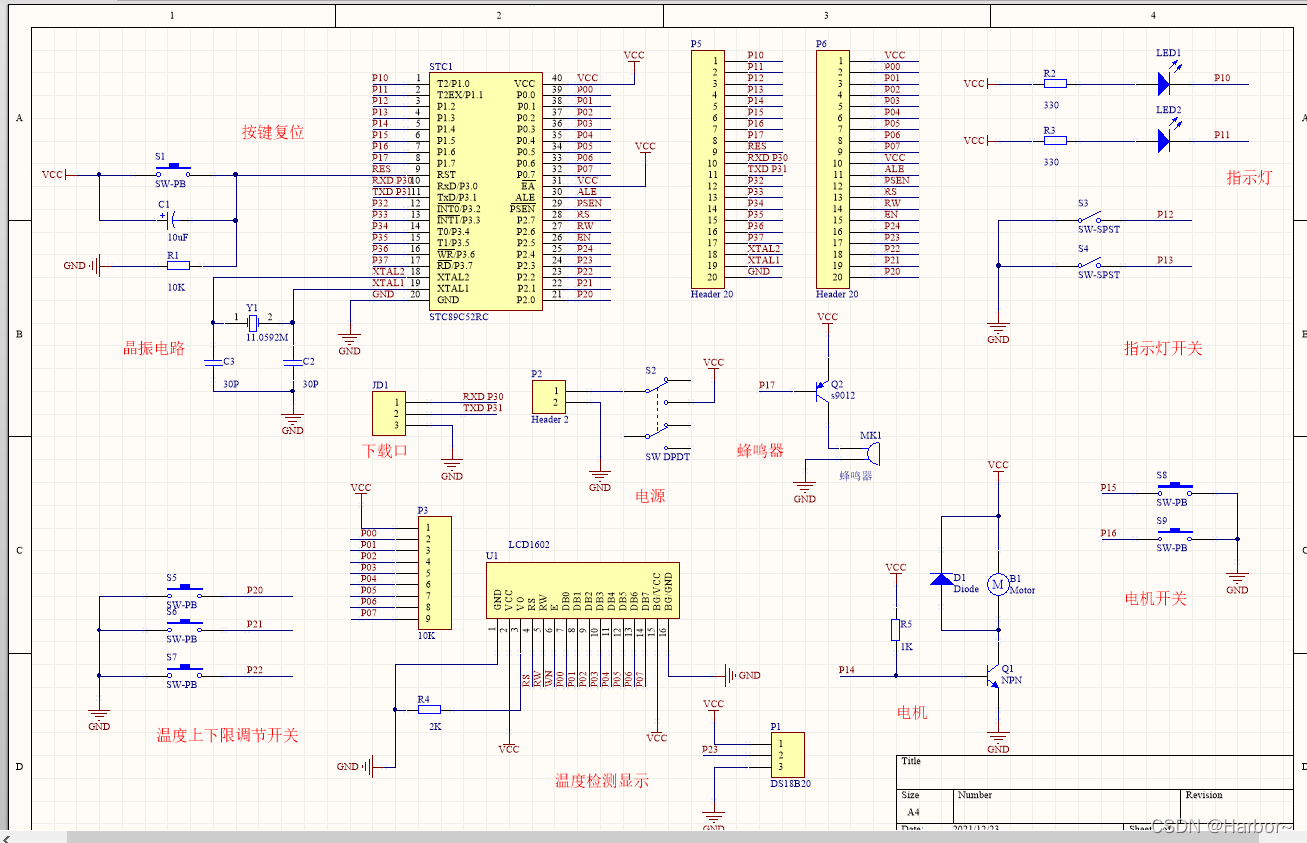The height and width of the screenshot is (843, 1307).
Task: Click the red label 温度检测显示
Action: [602, 781]
